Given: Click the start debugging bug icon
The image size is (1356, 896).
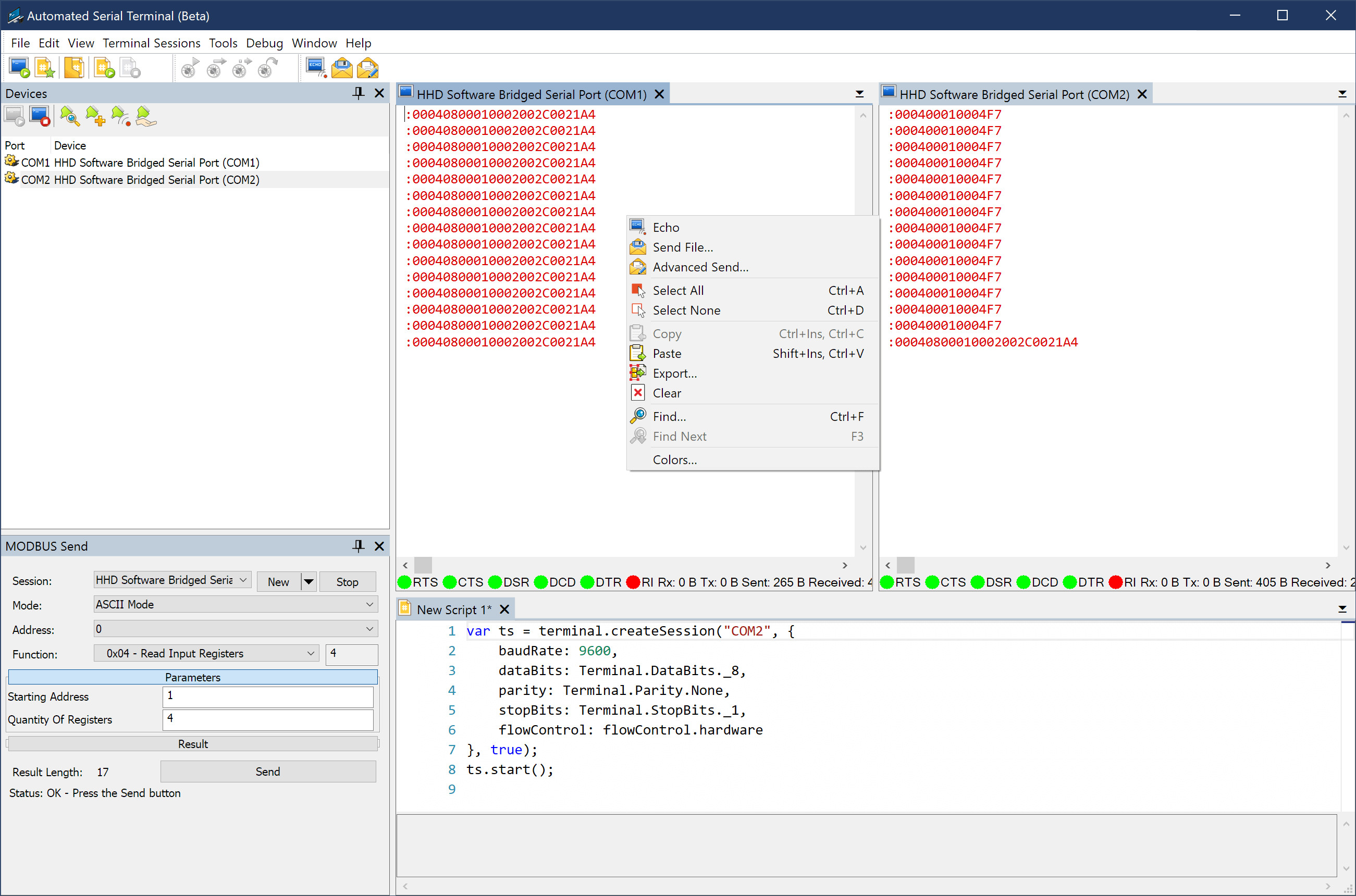Looking at the screenshot, I should coord(190,68).
